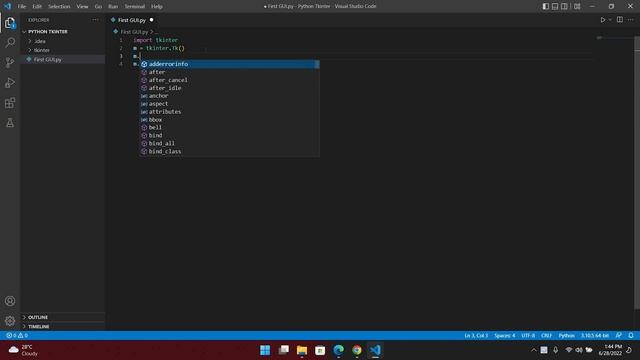This screenshot has height=360, width=640.
Task: Toggle secondary side bar visibility
Action: 564,6
